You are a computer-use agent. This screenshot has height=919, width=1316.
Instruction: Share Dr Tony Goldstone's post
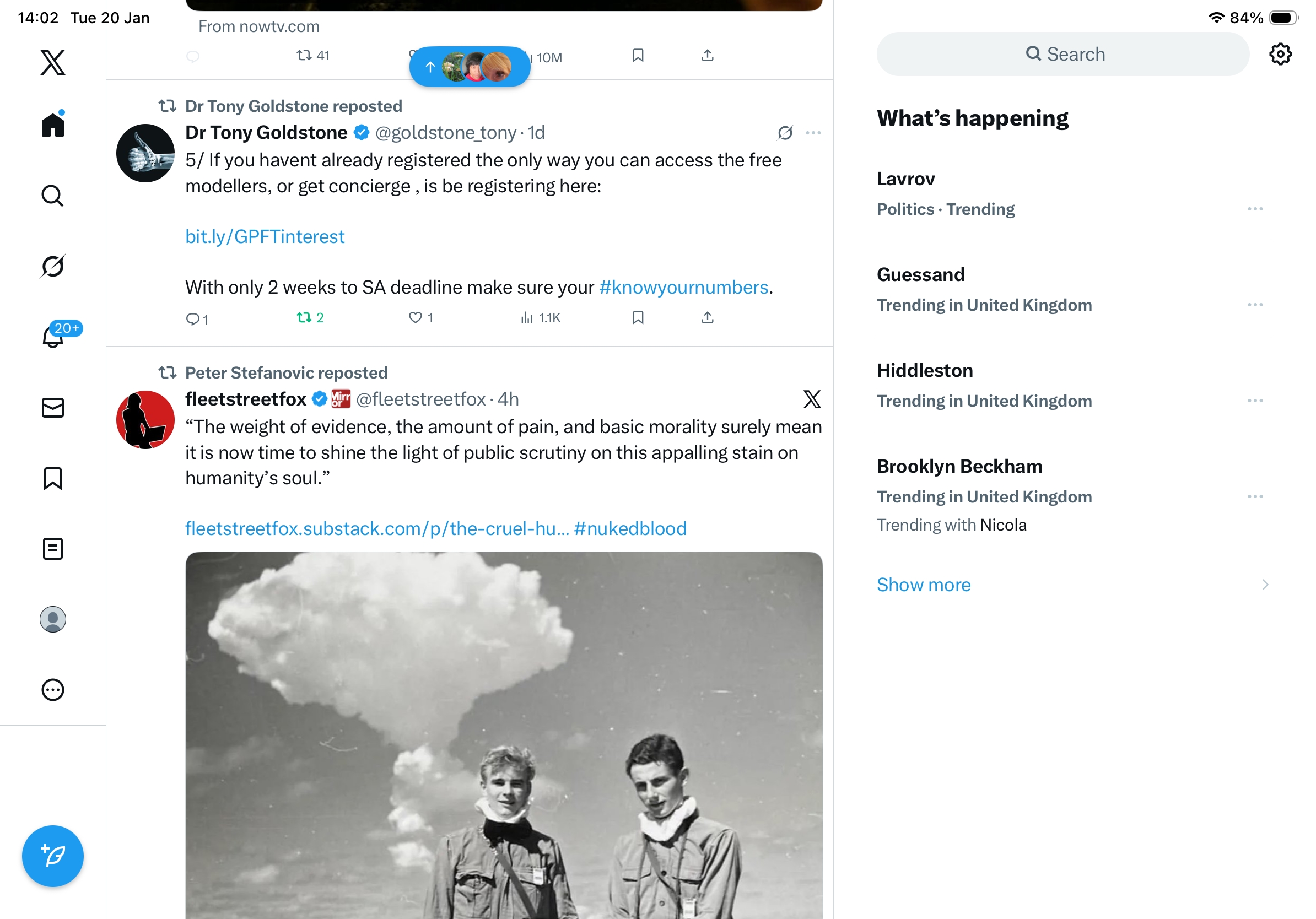coord(707,317)
